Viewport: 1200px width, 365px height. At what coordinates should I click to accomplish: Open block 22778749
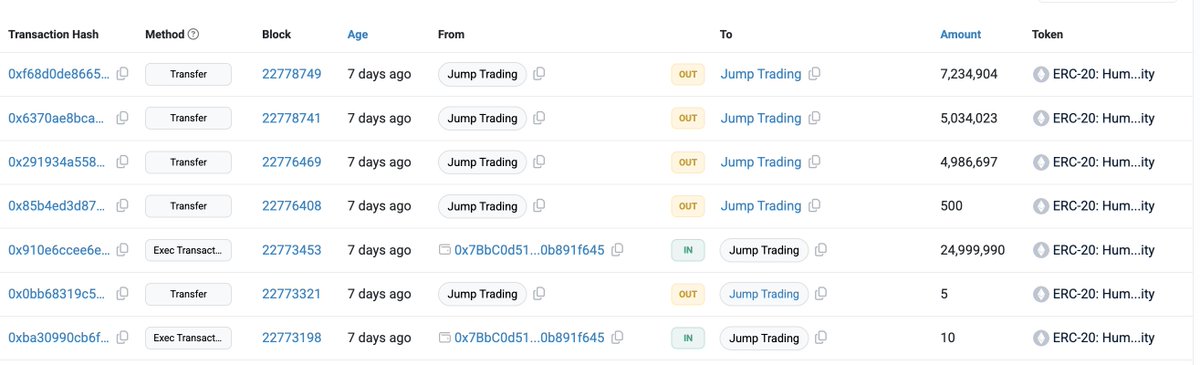pyautogui.click(x=292, y=74)
